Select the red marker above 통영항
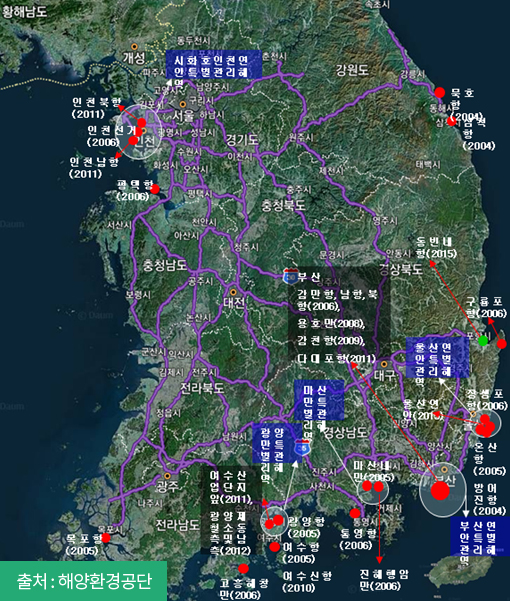Screen dimensions: 510x601 pos(355,513)
